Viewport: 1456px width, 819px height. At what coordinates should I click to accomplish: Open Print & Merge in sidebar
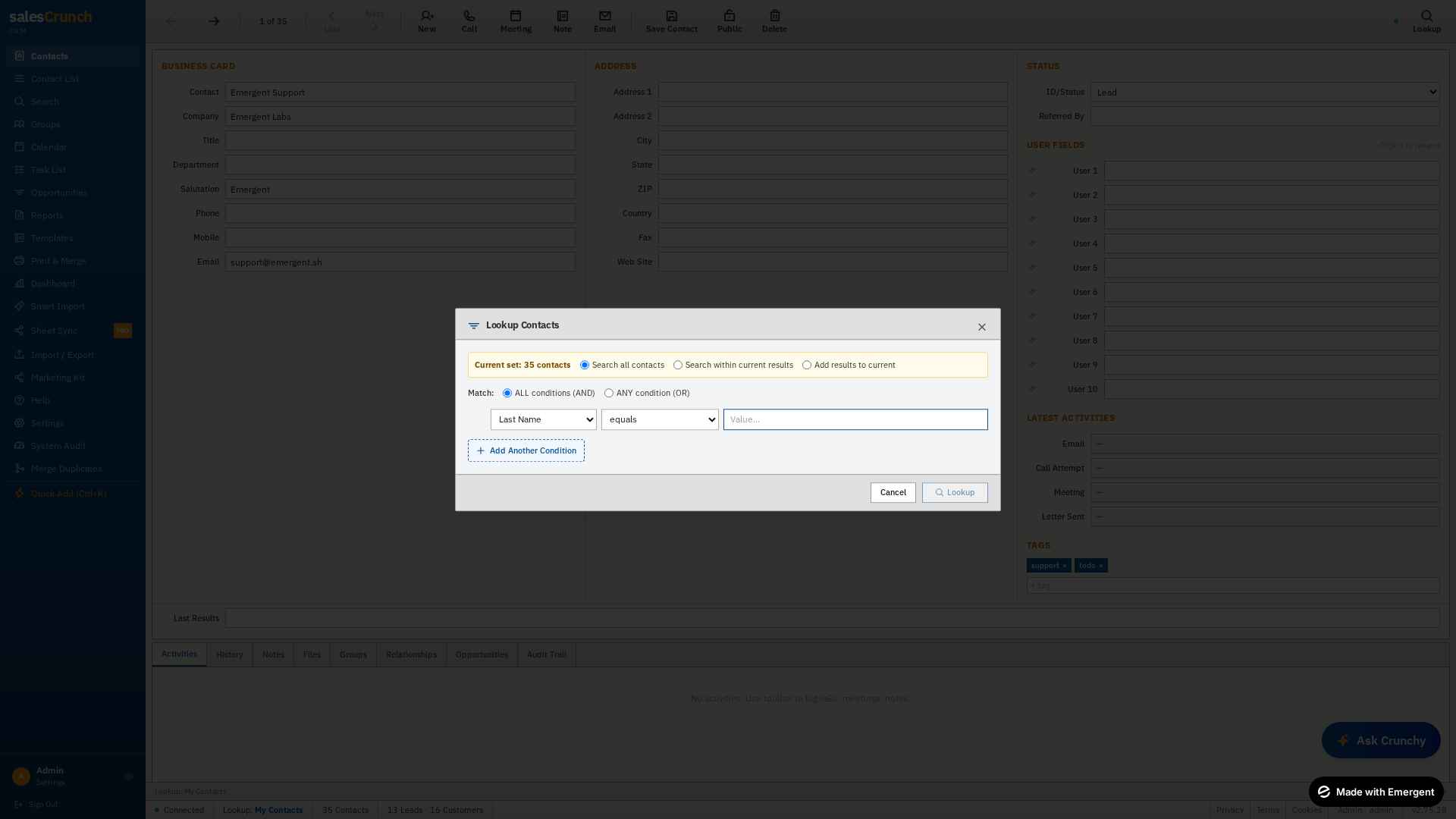point(73,261)
